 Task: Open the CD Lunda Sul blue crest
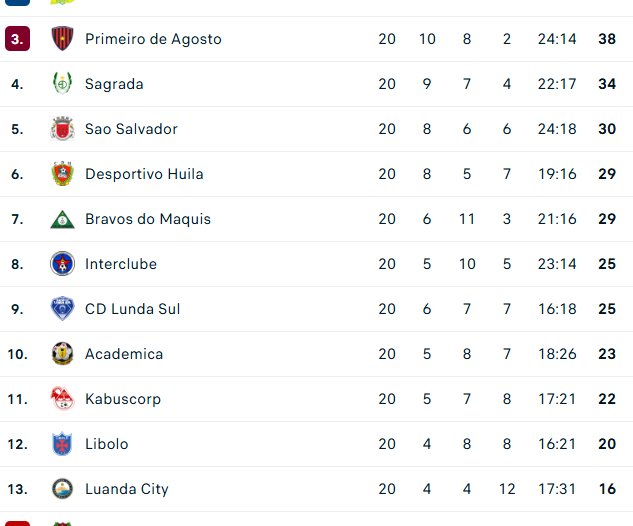click(63, 308)
